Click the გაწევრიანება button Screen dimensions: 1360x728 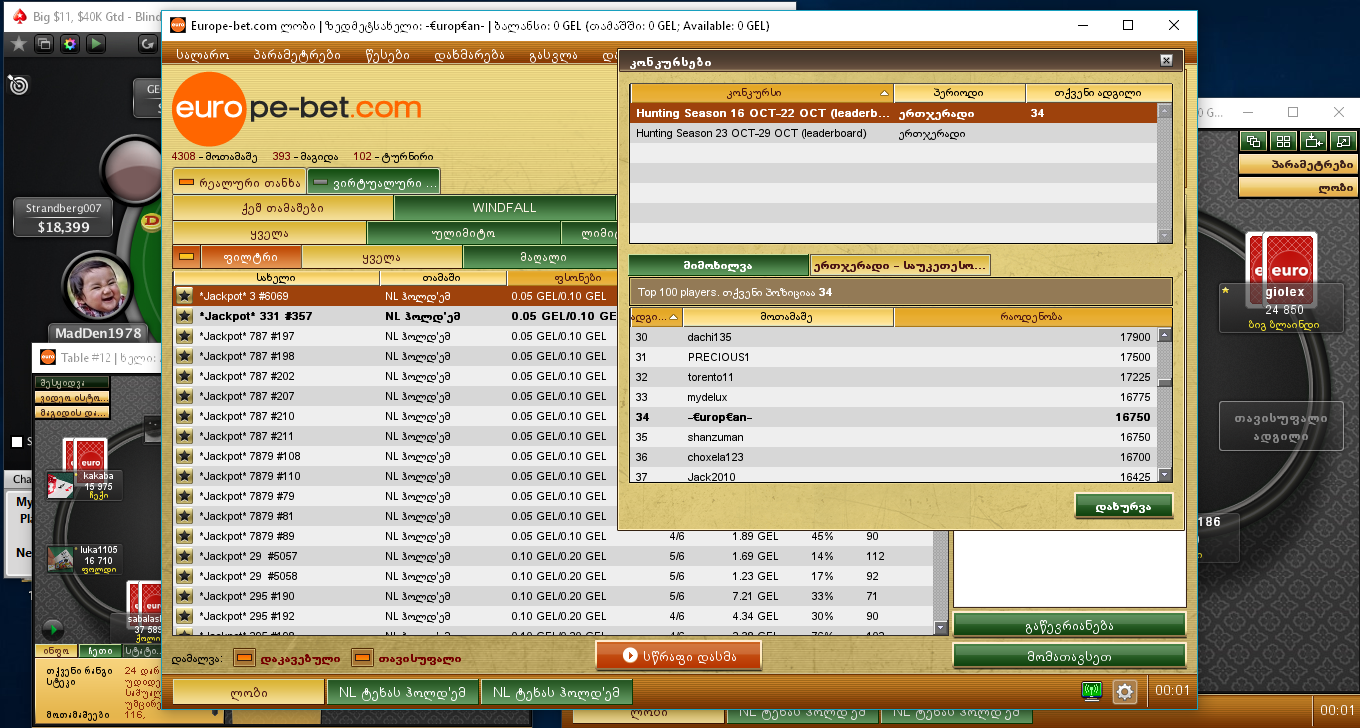(1069, 626)
